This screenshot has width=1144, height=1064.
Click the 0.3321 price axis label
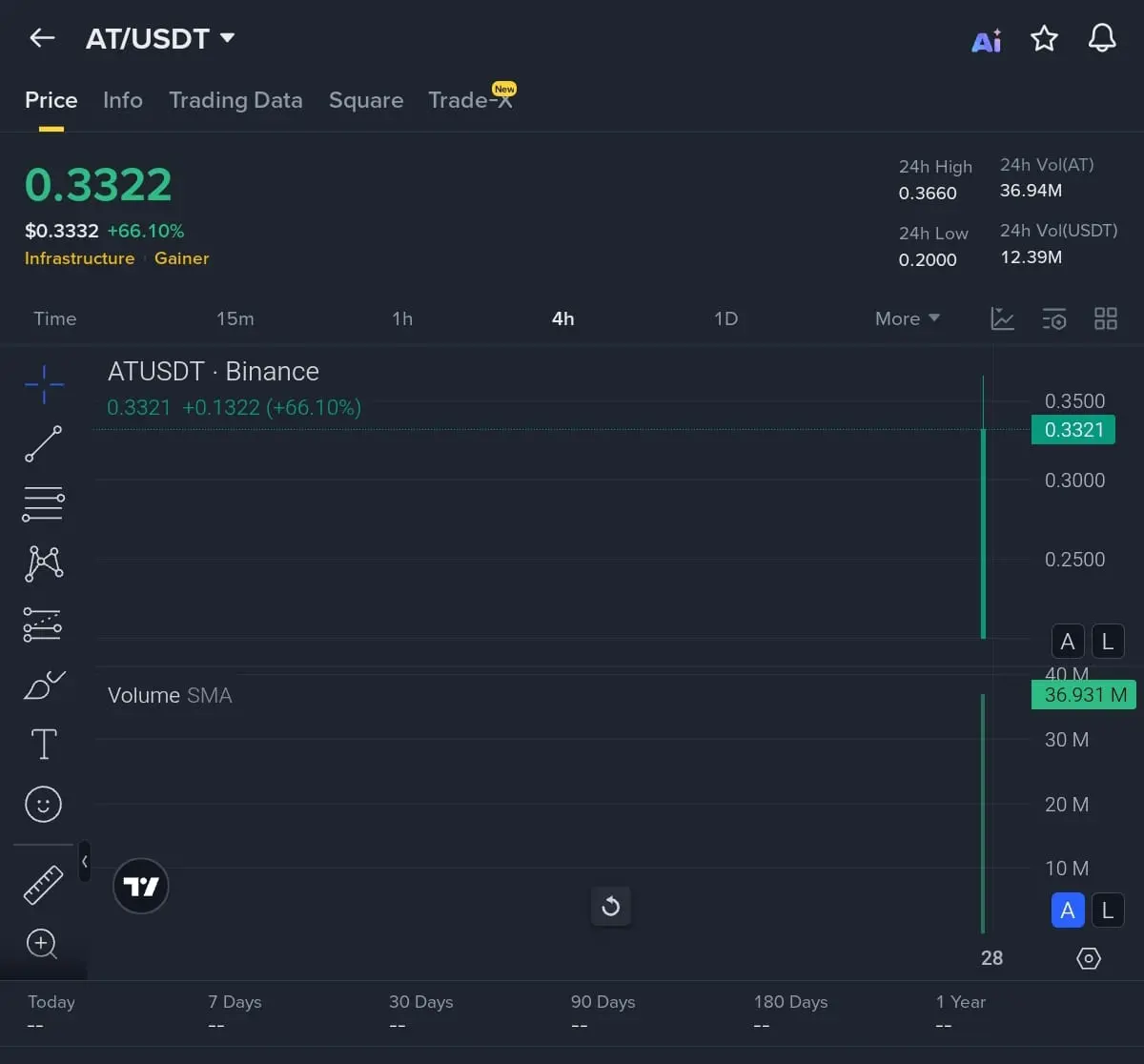[x=1074, y=430]
